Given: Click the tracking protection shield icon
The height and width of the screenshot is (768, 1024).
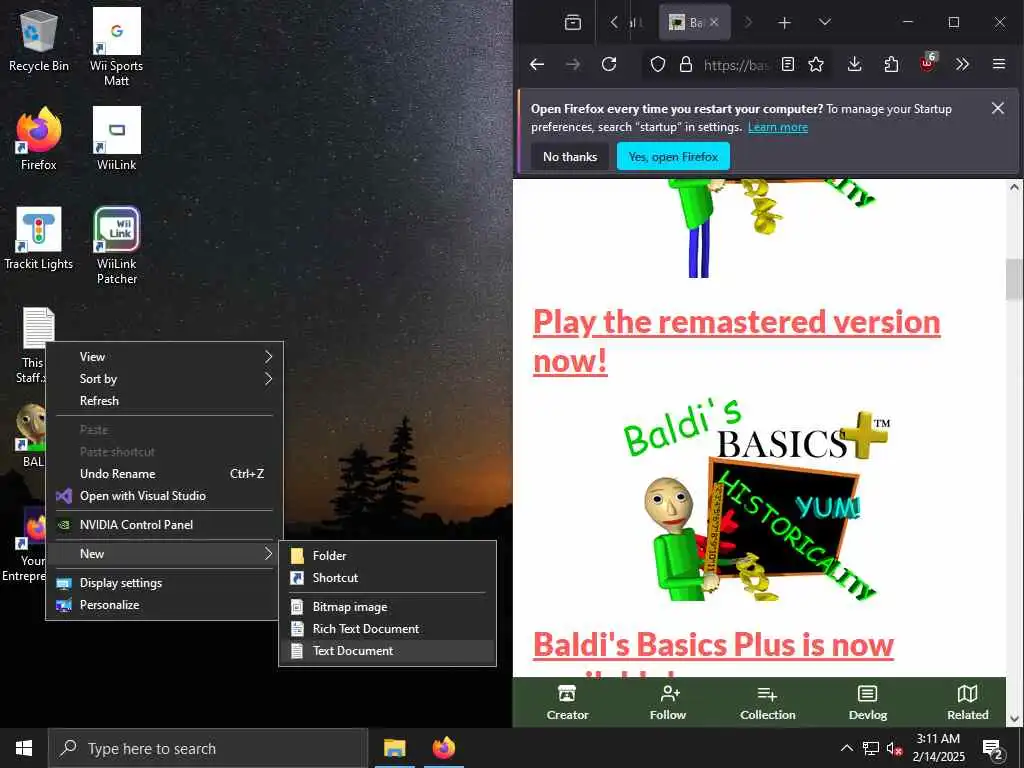Looking at the screenshot, I should [658, 64].
